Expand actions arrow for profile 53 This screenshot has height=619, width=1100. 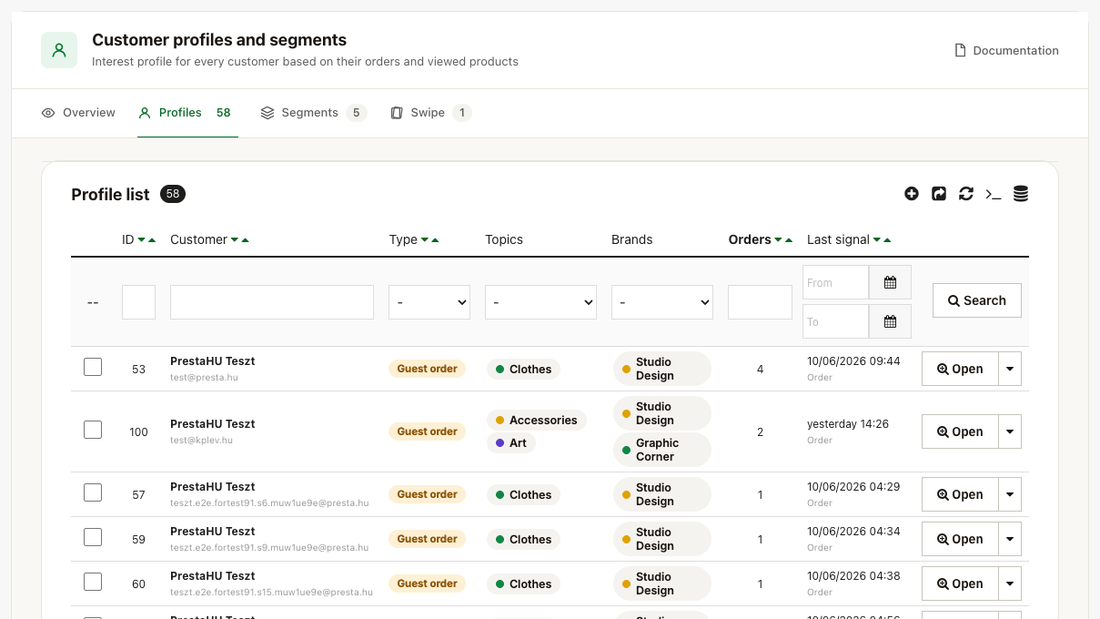pyautogui.click(x=1010, y=368)
